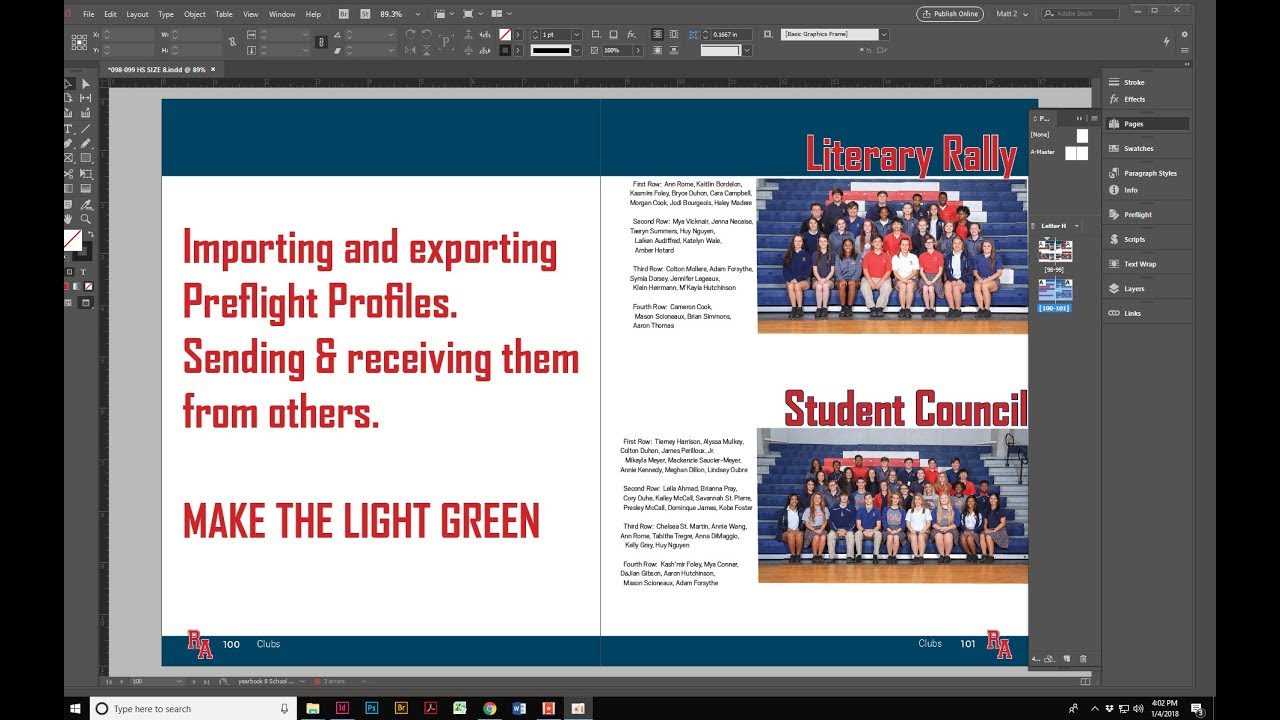Image resolution: width=1280 pixels, height=720 pixels.
Task: Click the taskbar Type here to search box
Action: pos(195,708)
